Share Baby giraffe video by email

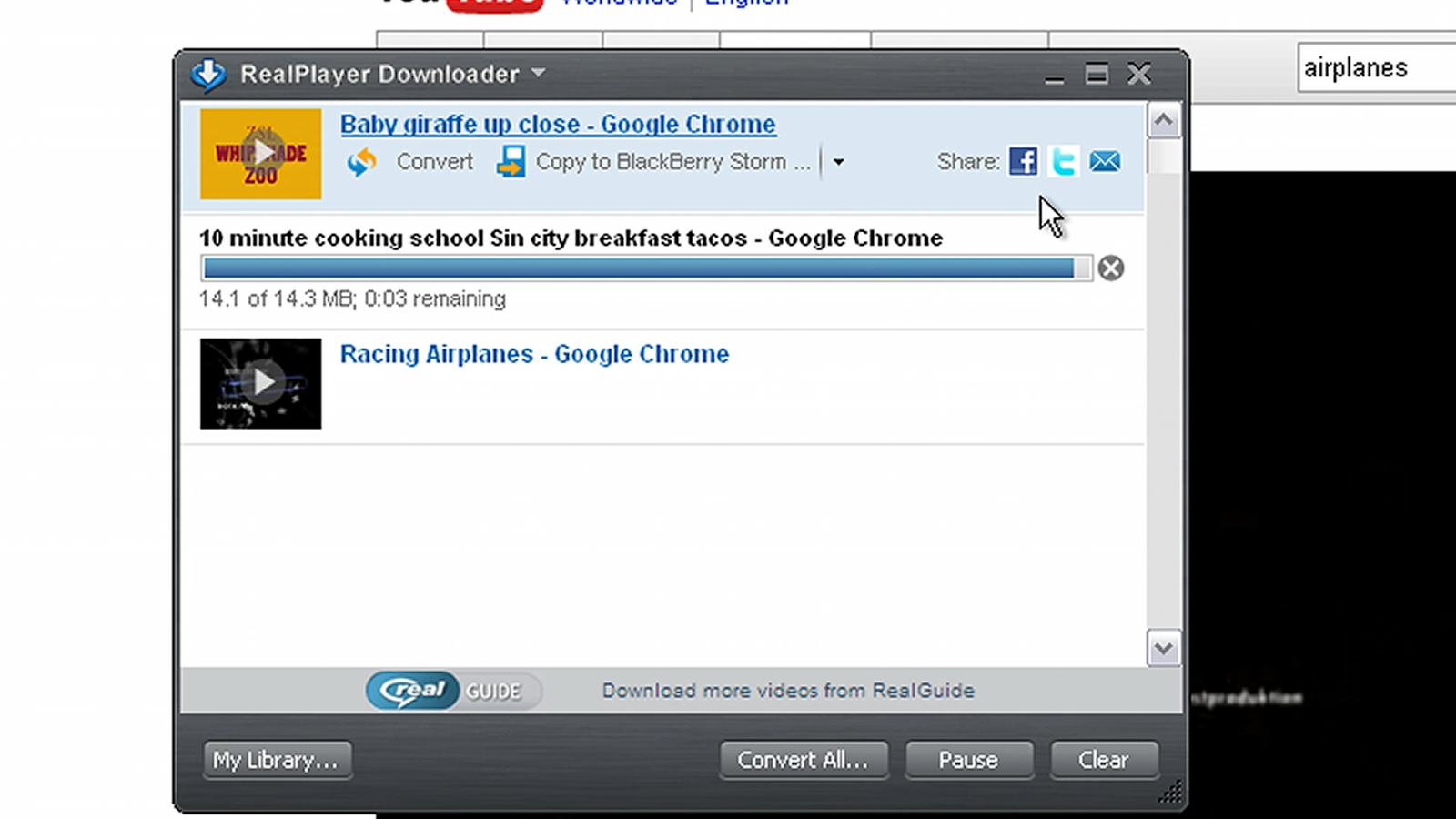click(1105, 161)
